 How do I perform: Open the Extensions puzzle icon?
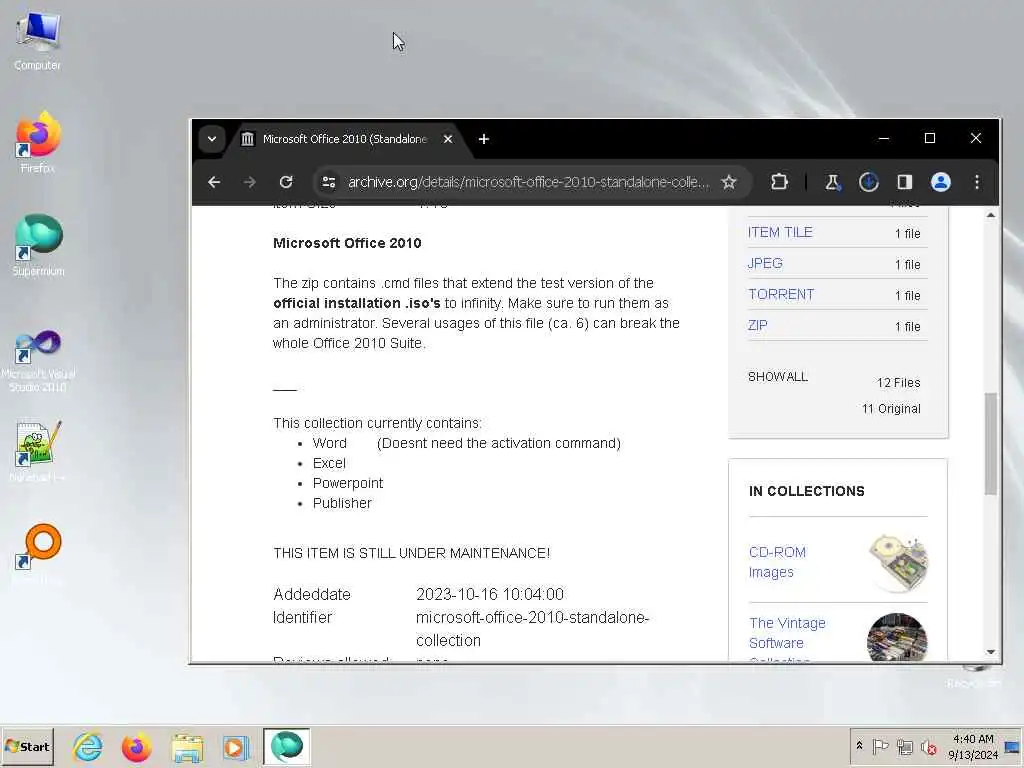click(x=779, y=182)
